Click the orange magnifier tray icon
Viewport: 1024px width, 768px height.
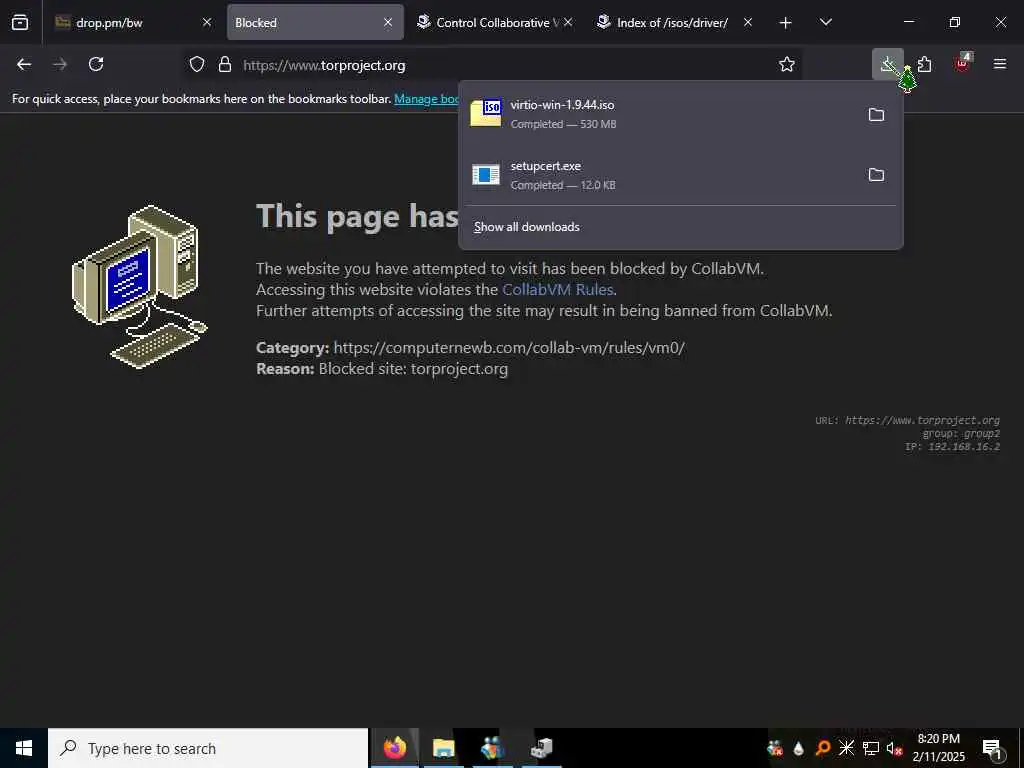(x=822, y=748)
